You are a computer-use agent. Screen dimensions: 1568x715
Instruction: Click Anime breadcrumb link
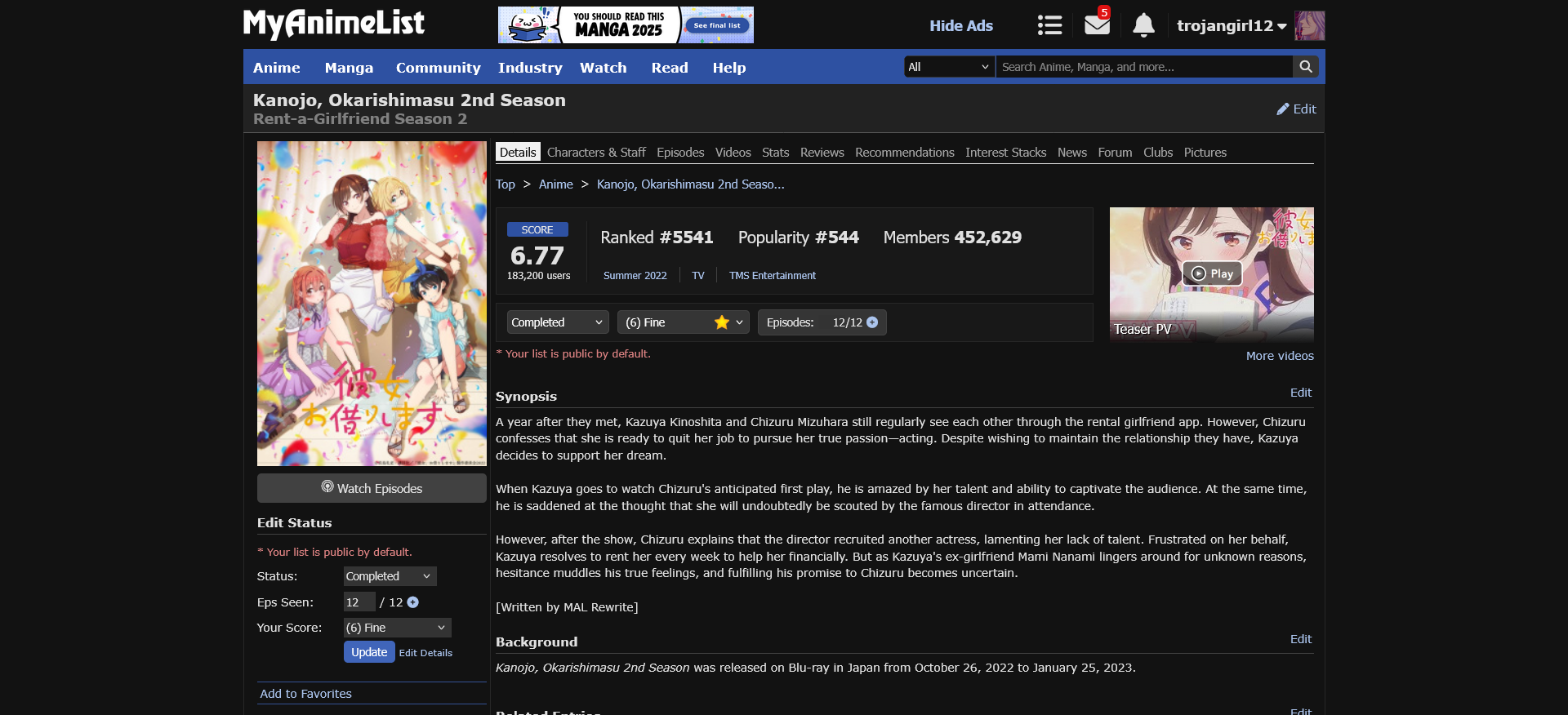[555, 184]
